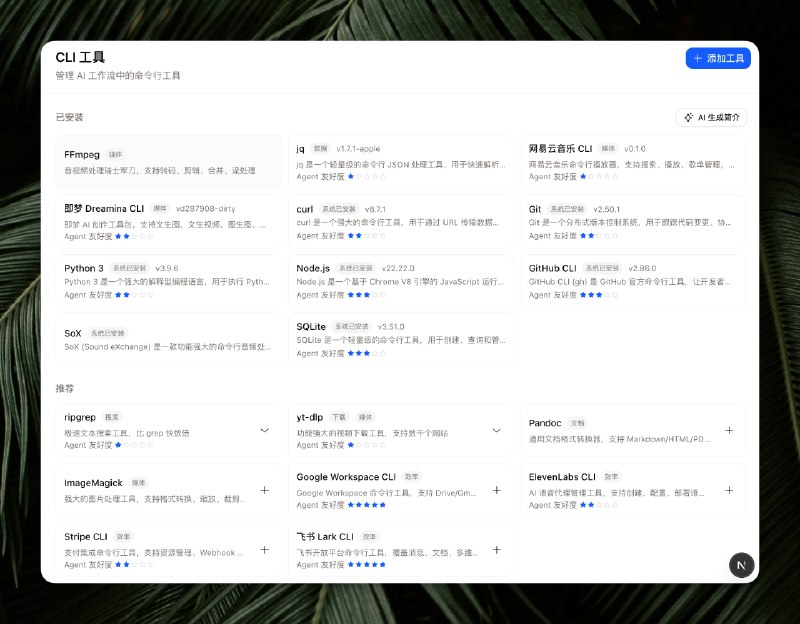Add Stripe CLI using the plus icon
This screenshot has height=624, width=800.
click(264, 549)
